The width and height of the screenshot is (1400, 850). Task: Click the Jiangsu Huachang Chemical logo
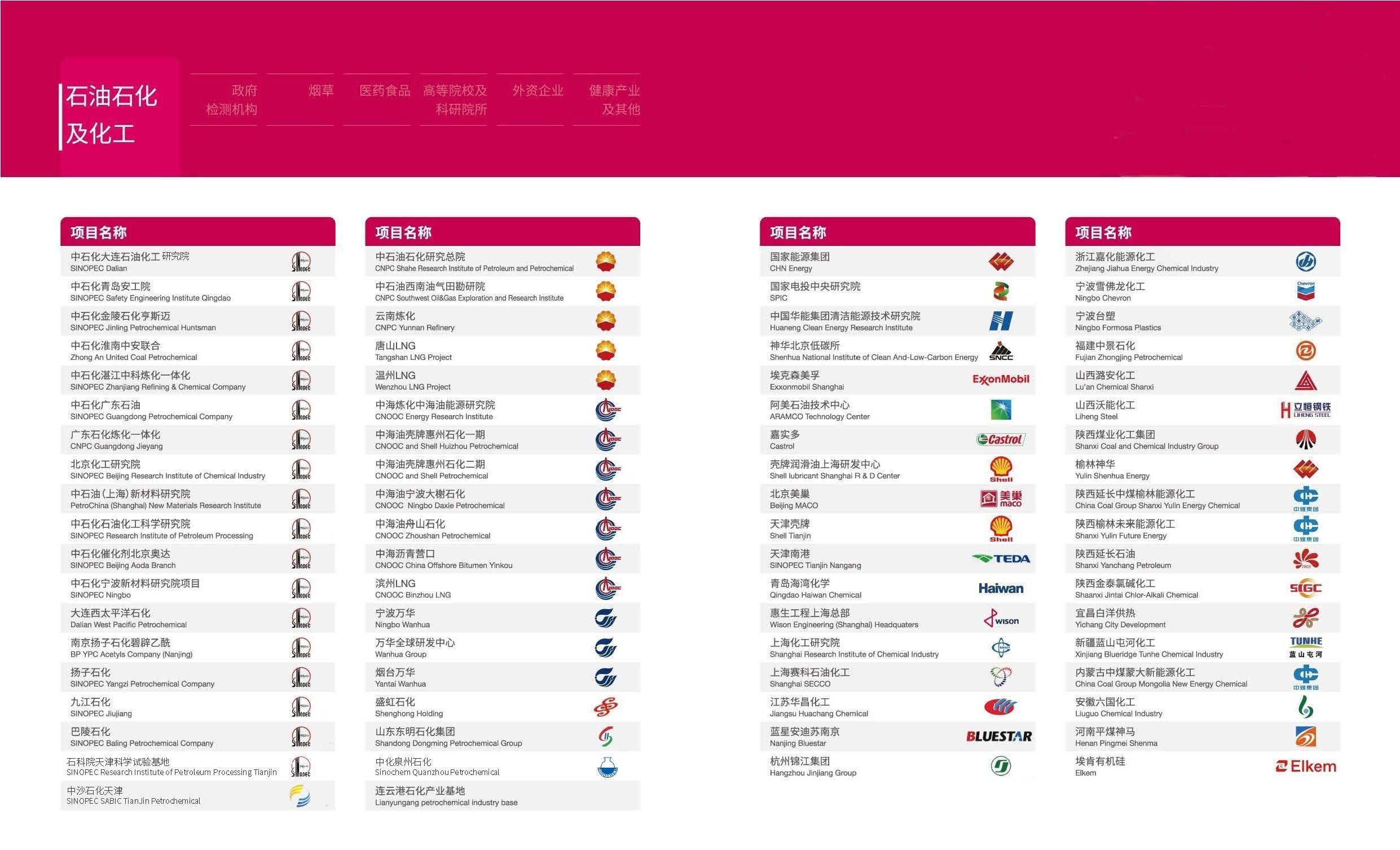[x=1001, y=707]
